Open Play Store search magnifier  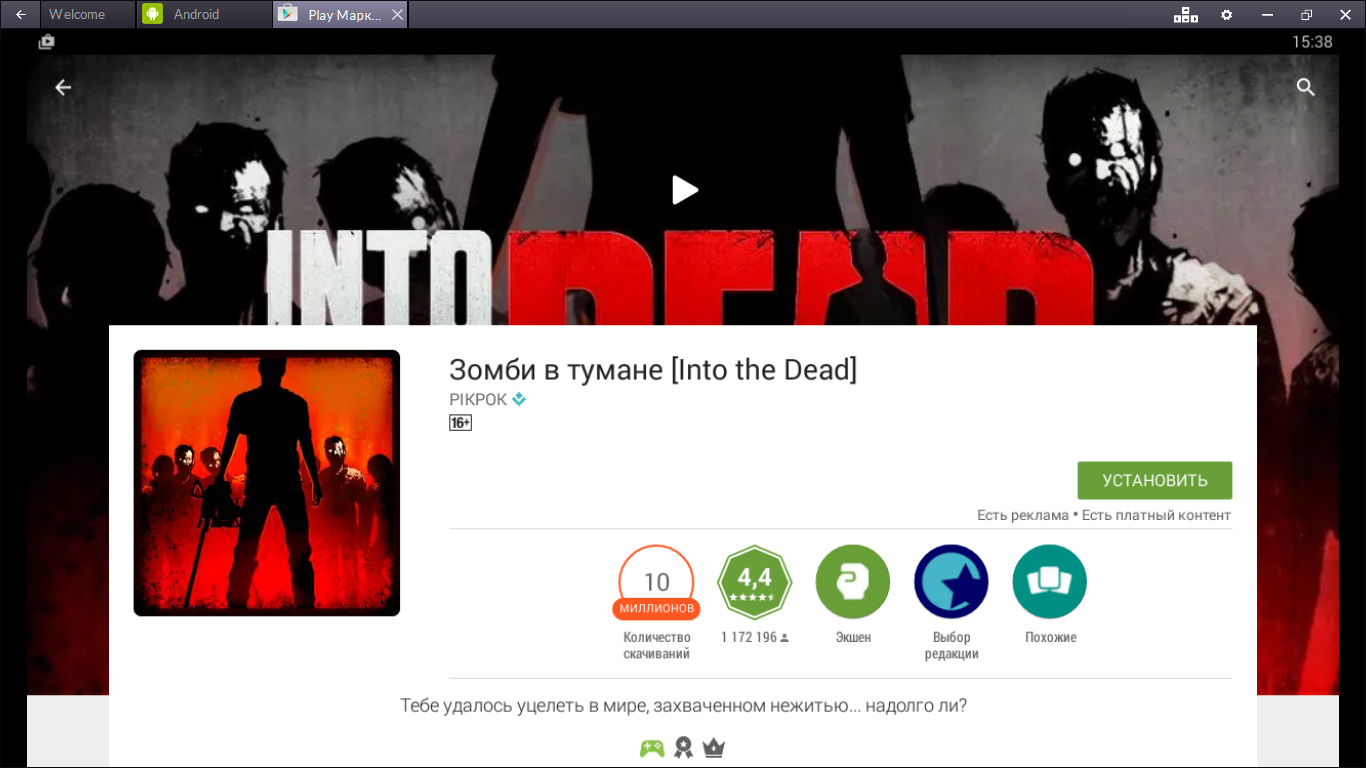pos(1305,88)
